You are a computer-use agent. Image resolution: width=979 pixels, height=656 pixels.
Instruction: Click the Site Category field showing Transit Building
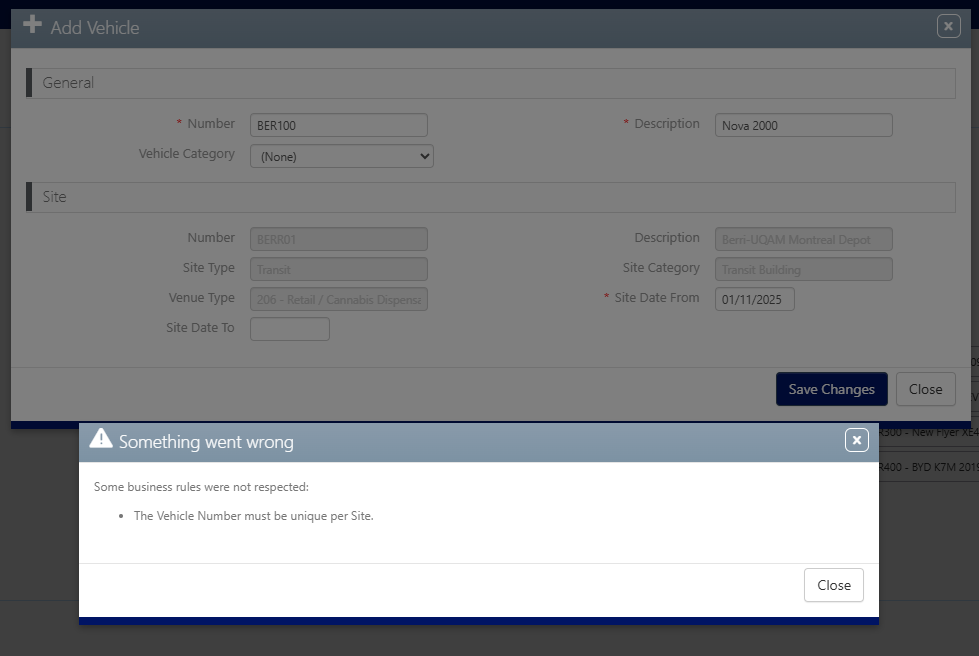[x=803, y=269]
